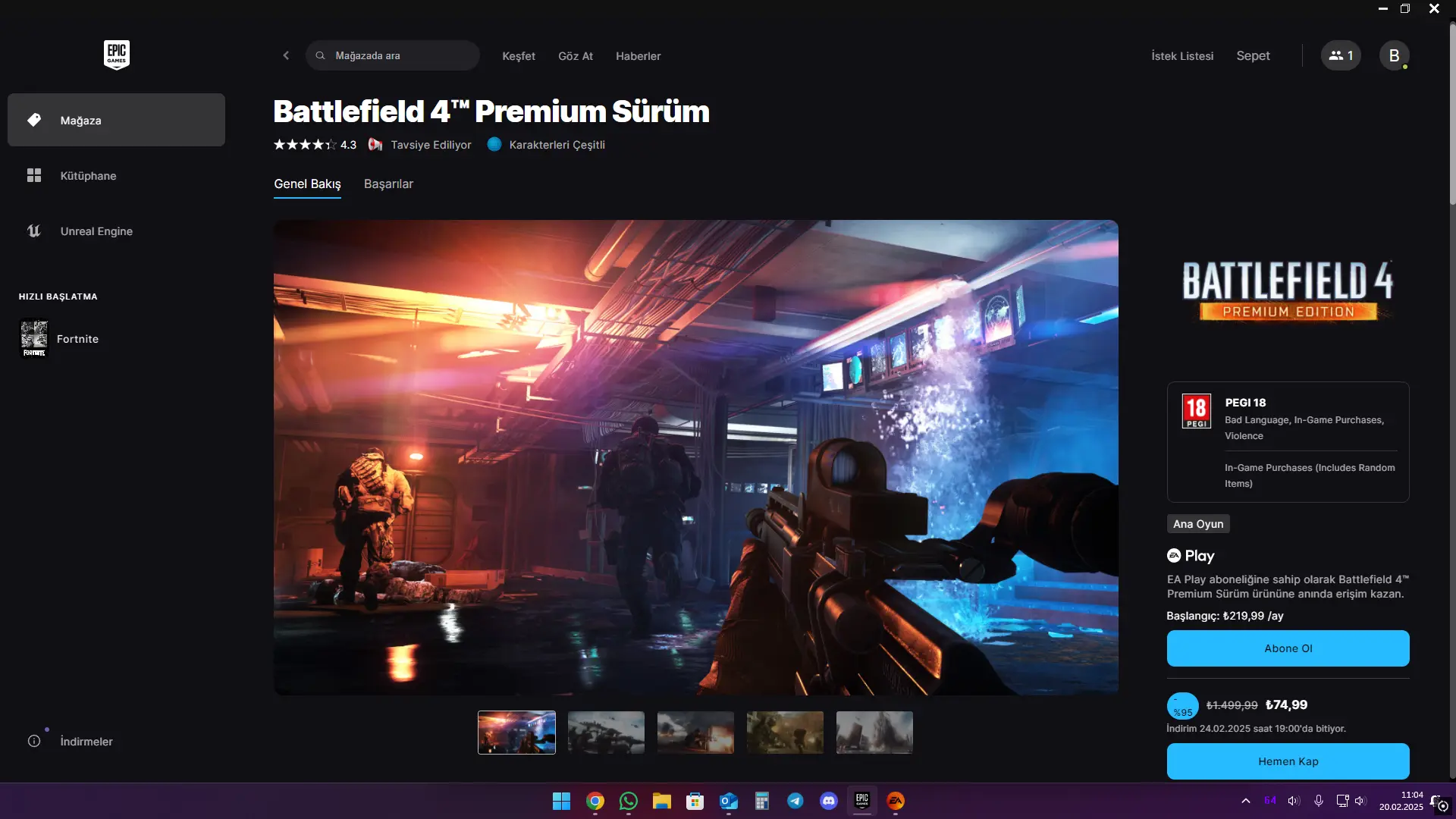This screenshot has width=1456, height=819.
Task: Click the İndirmeler info icon
Action: (34, 741)
